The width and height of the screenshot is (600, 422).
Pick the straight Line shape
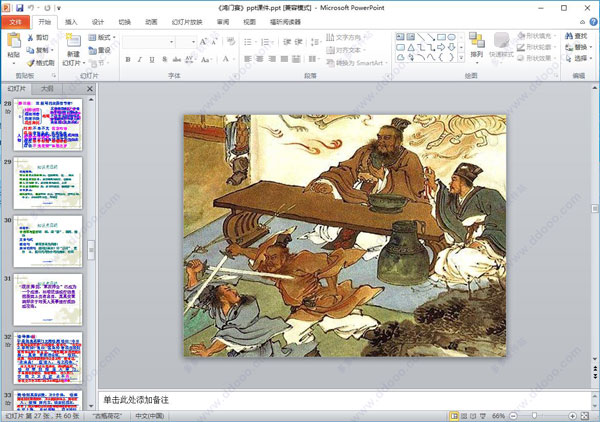[421, 37]
